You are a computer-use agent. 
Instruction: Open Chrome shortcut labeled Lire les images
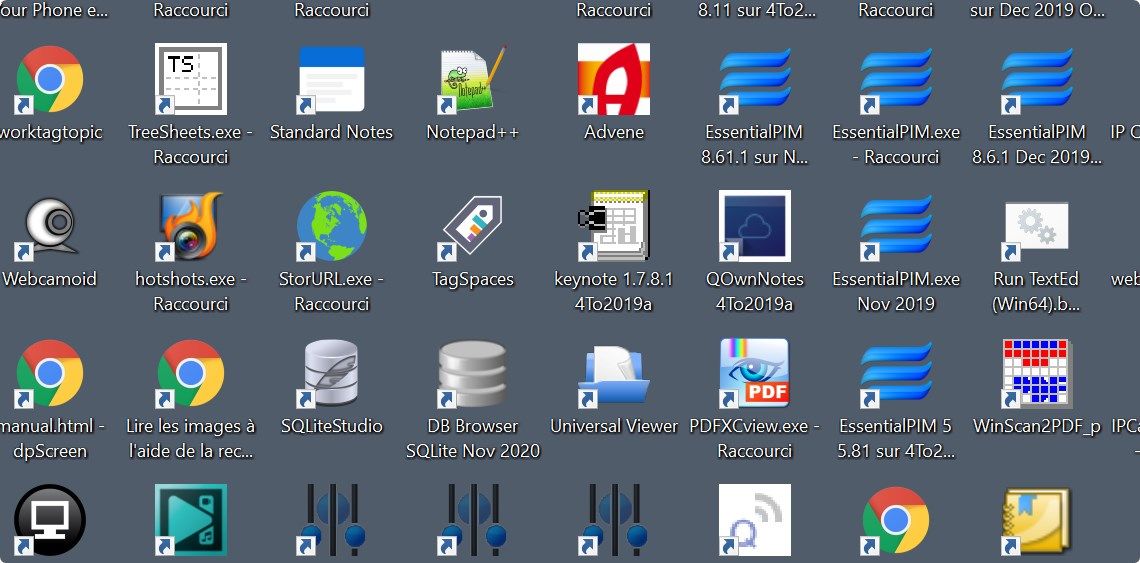[x=190, y=373]
